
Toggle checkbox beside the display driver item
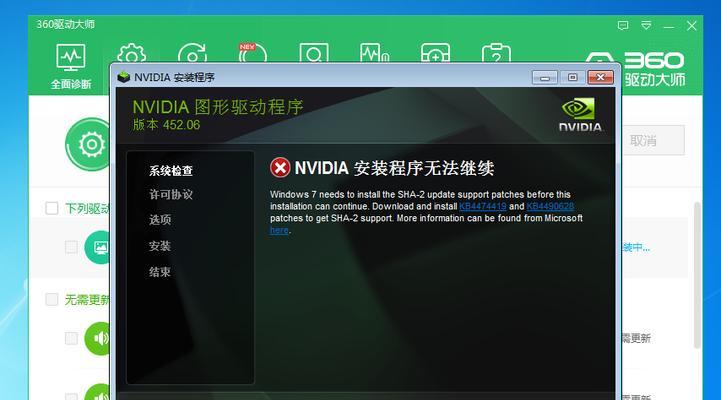pos(71,247)
